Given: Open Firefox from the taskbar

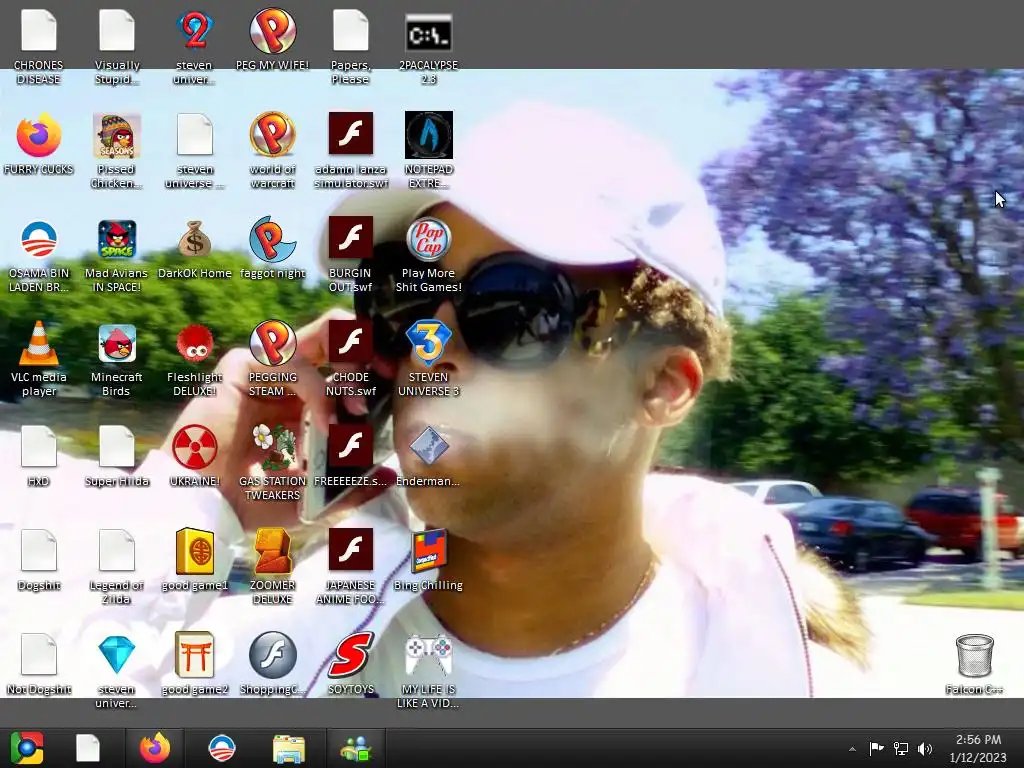Looking at the screenshot, I should click(x=155, y=748).
